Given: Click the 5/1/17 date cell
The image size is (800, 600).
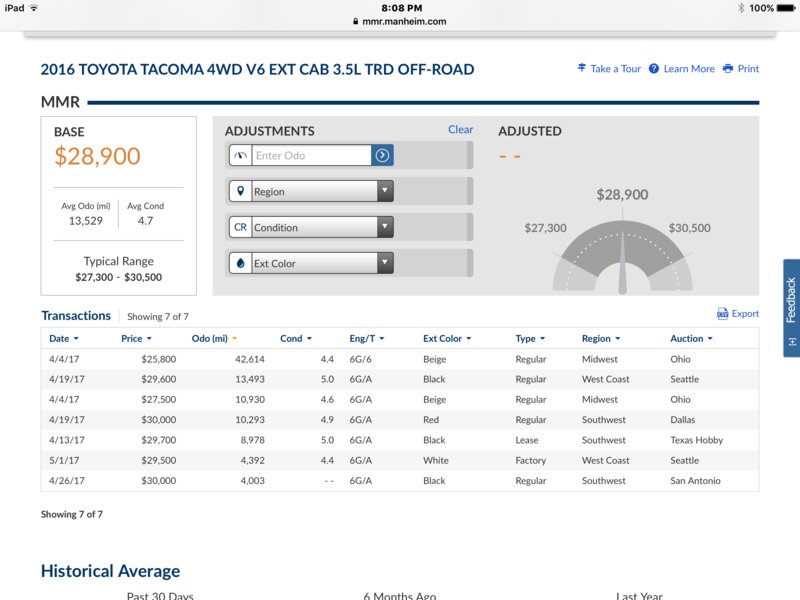Looking at the screenshot, I should pos(64,460).
